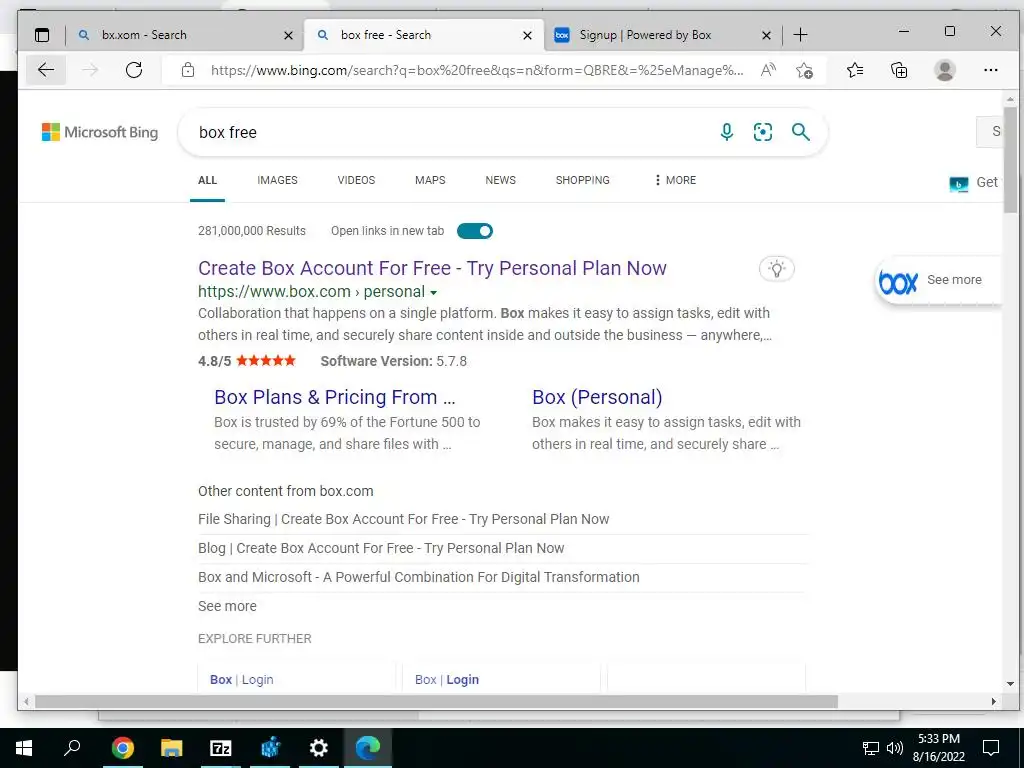The width and height of the screenshot is (1024, 768).
Task: Open Read Aloud from the address bar
Action: pyautogui.click(x=769, y=70)
